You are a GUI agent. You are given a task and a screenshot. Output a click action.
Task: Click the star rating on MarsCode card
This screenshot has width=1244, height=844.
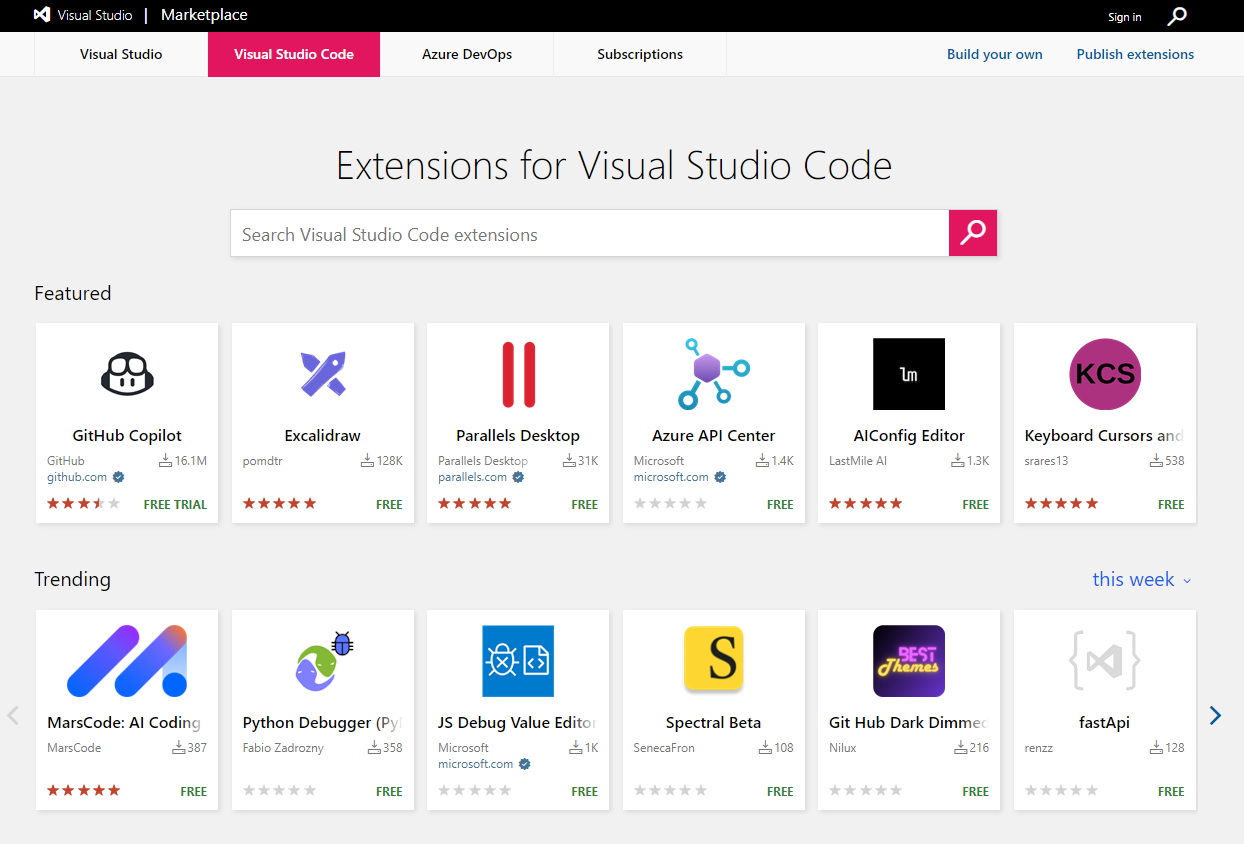click(83, 790)
